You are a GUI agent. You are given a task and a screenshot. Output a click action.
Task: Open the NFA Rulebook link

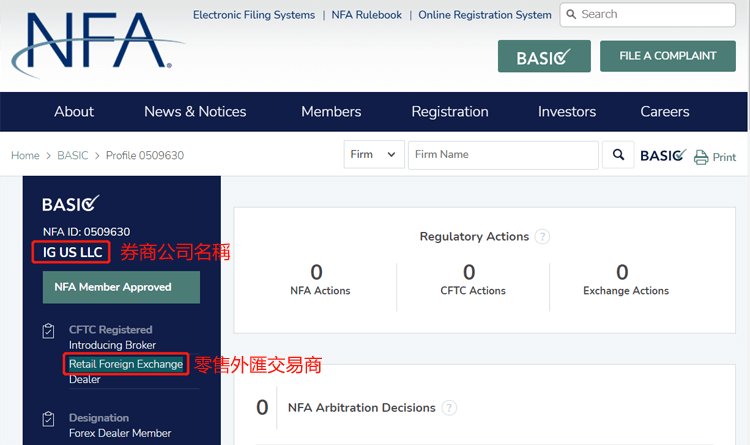pyautogui.click(x=366, y=15)
